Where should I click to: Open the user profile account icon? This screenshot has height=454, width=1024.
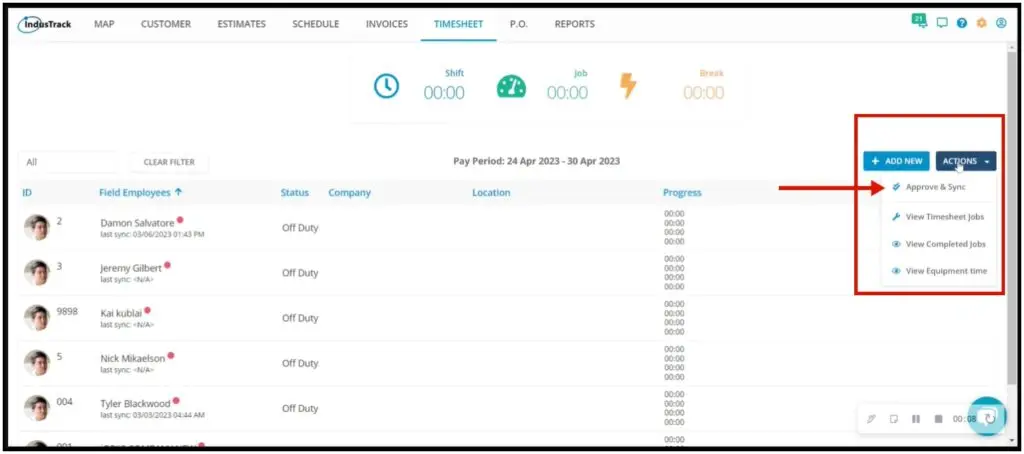click(1001, 23)
